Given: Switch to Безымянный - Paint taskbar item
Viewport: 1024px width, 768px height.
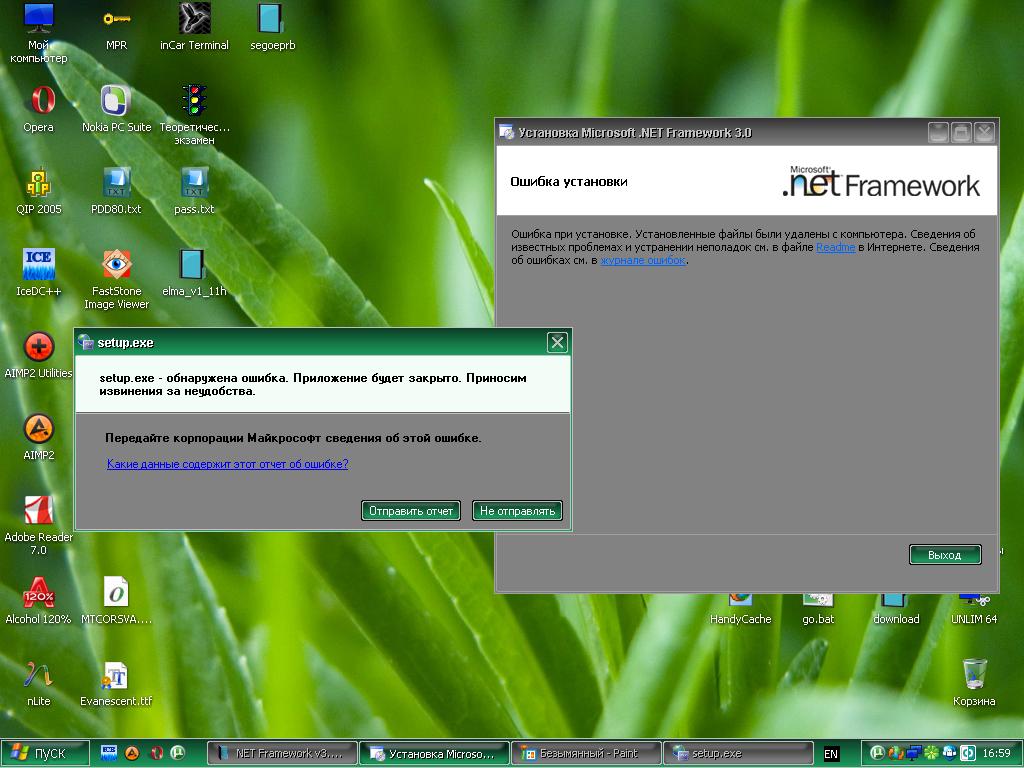Looking at the screenshot, I should pyautogui.click(x=587, y=753).
